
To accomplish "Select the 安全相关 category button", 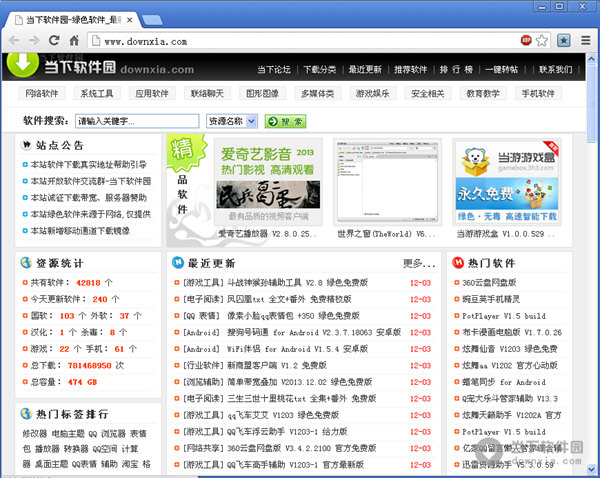I will [428, 93].
